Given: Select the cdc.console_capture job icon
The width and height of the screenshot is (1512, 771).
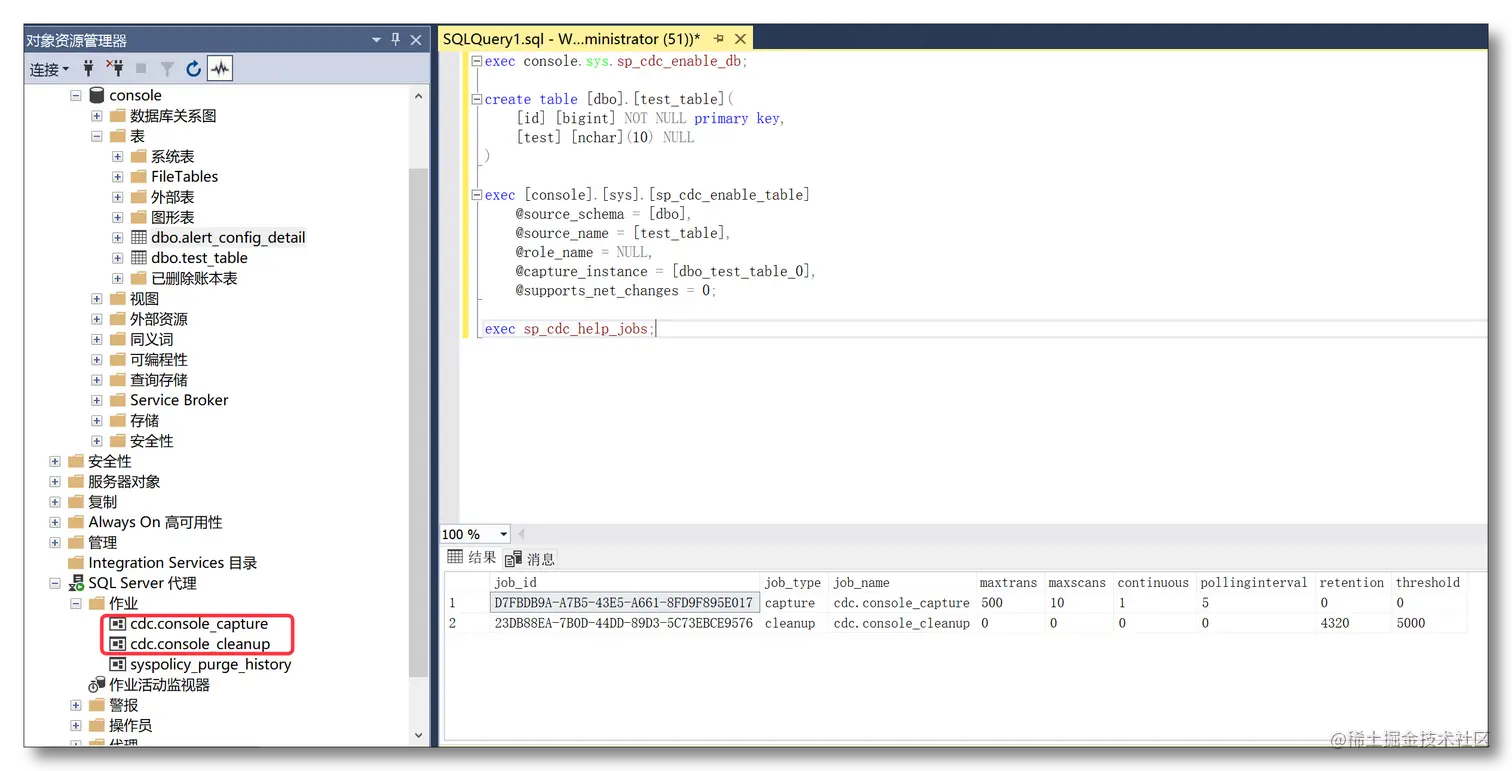Looking at the screenshot, I should [117, 624].
